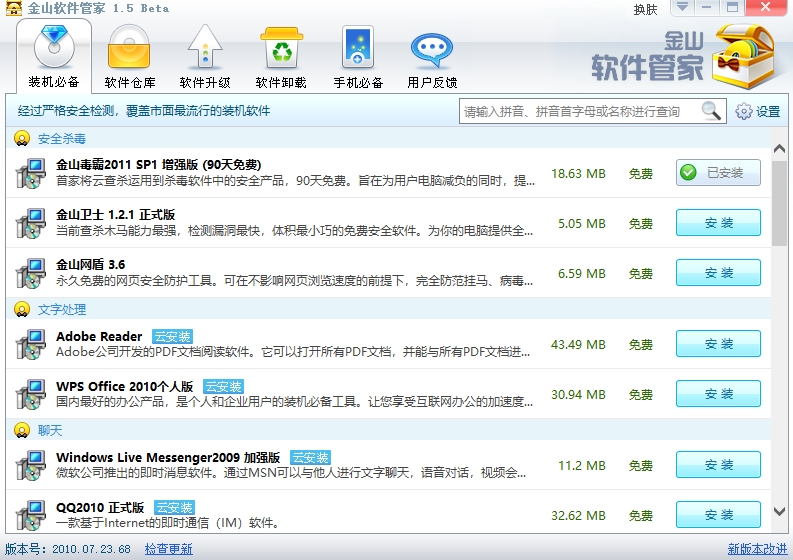Select Windows Live Messenger2009 加强版 title
The image size is (793, 560).
coord(168,457)
